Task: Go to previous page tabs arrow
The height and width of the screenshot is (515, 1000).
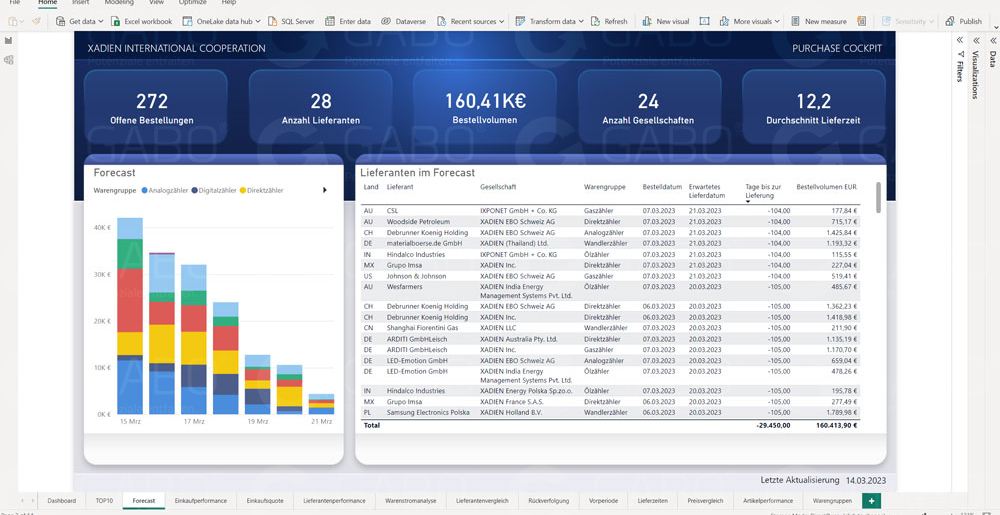Action: pyautogui.click(x=23, y=501)
